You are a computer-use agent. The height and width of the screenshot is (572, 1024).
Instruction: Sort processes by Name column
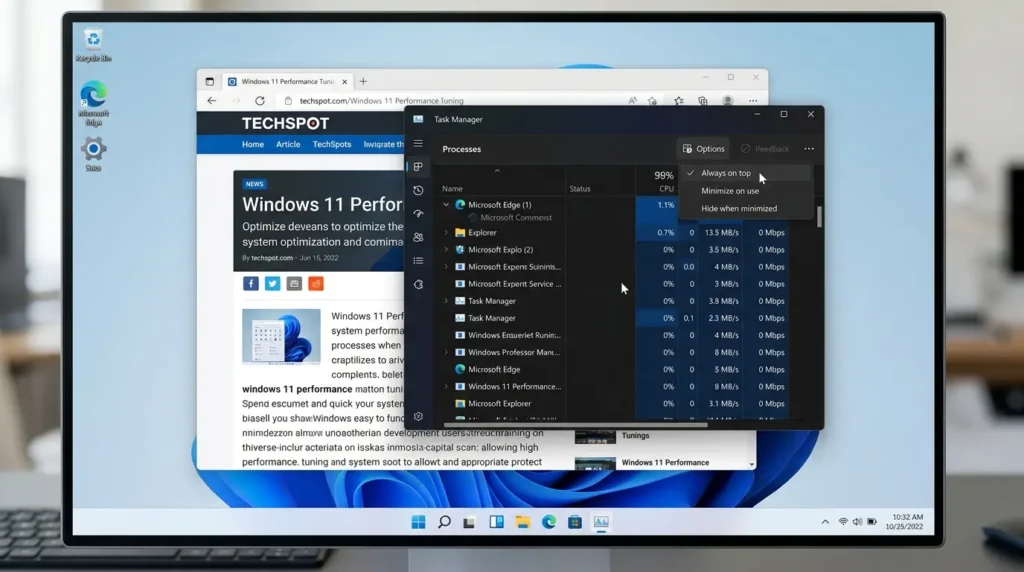(x=452, y=189)
